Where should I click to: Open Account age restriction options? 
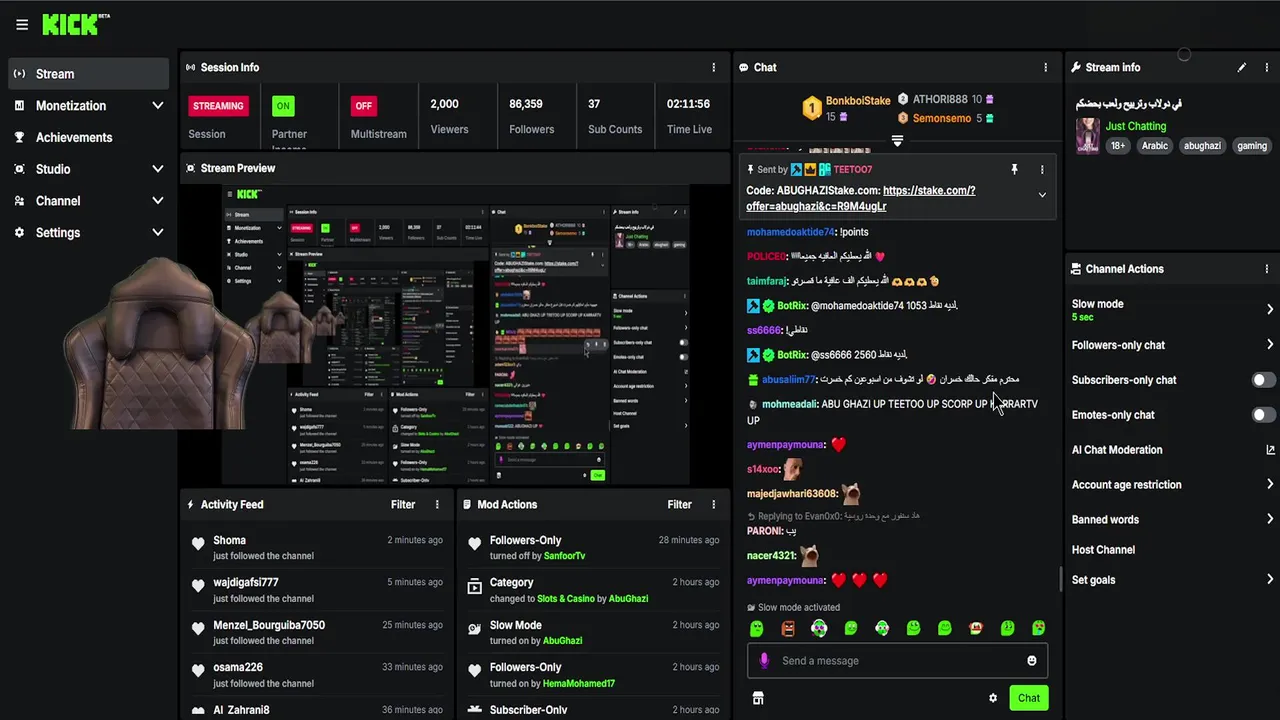click(1270, 485)
